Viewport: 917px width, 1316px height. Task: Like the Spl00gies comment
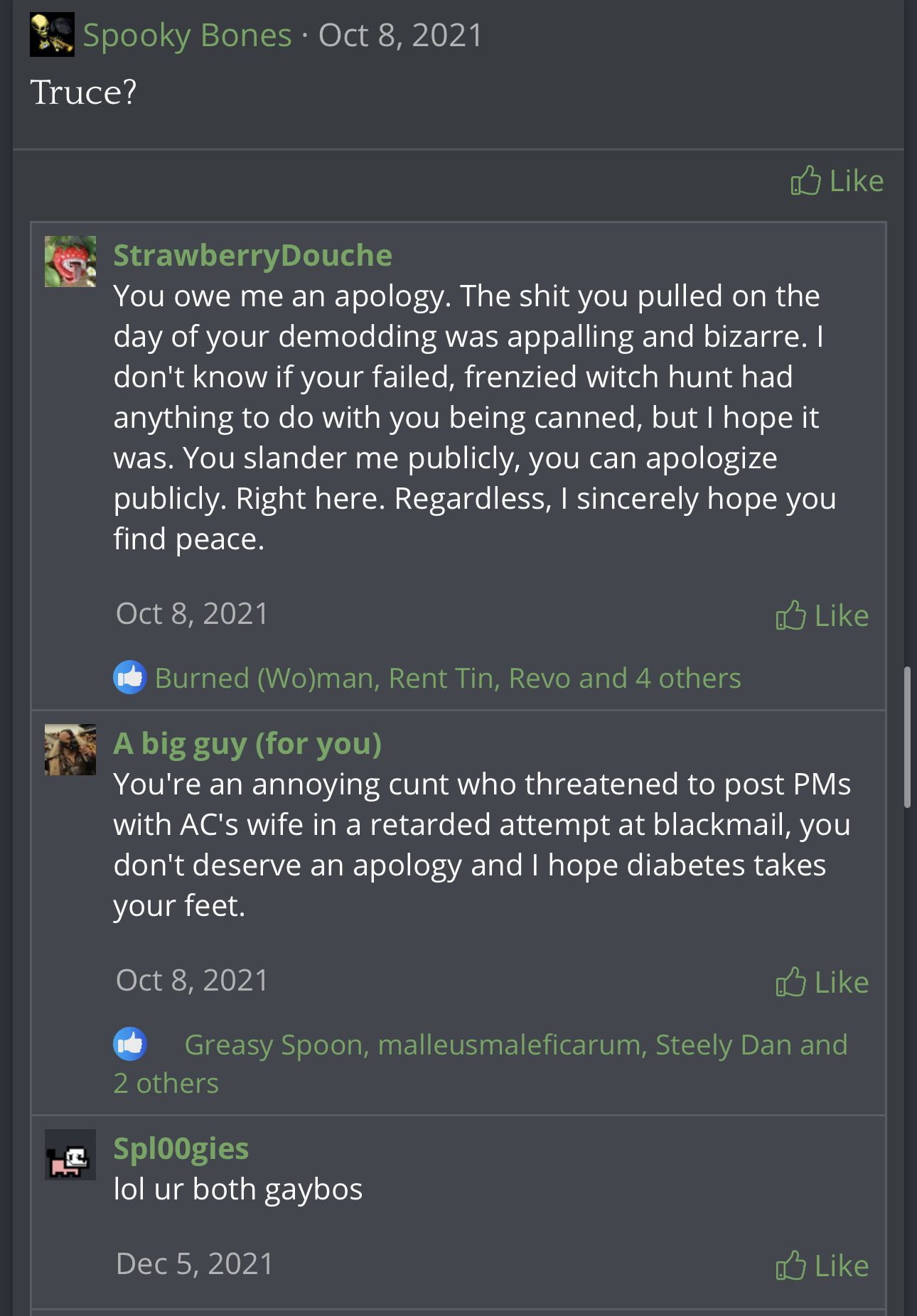pyautogui.click(x=822, y=1266)
